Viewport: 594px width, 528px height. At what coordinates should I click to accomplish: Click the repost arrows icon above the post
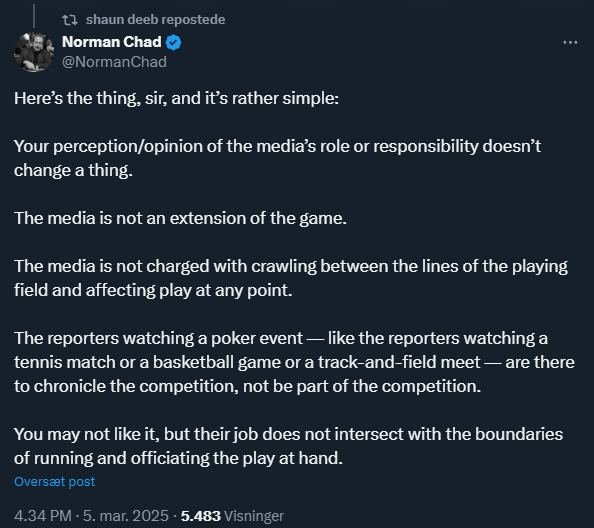[70, 20]
